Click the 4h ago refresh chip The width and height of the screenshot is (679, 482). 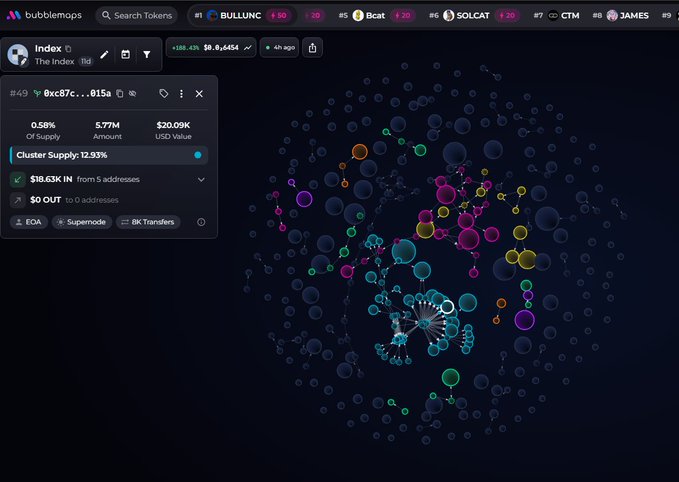[279, 48]
